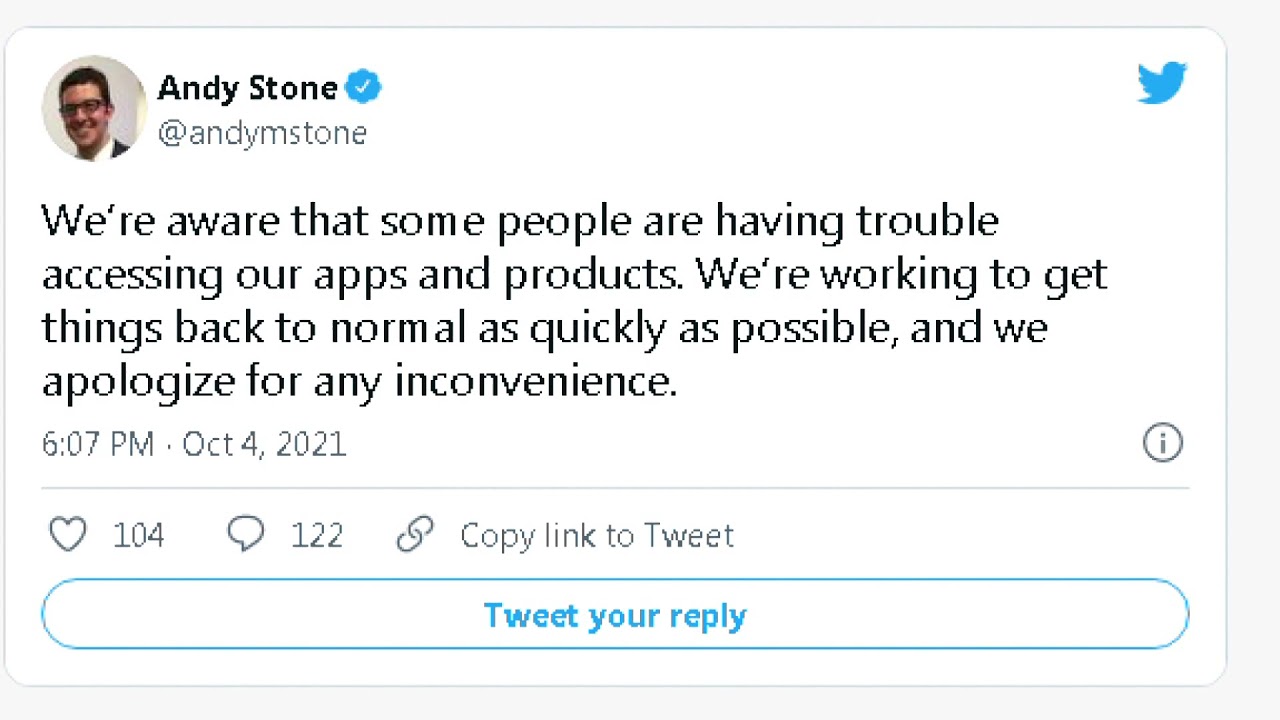
Task: Click the chain link icon
Action: (x=414, y=535)
